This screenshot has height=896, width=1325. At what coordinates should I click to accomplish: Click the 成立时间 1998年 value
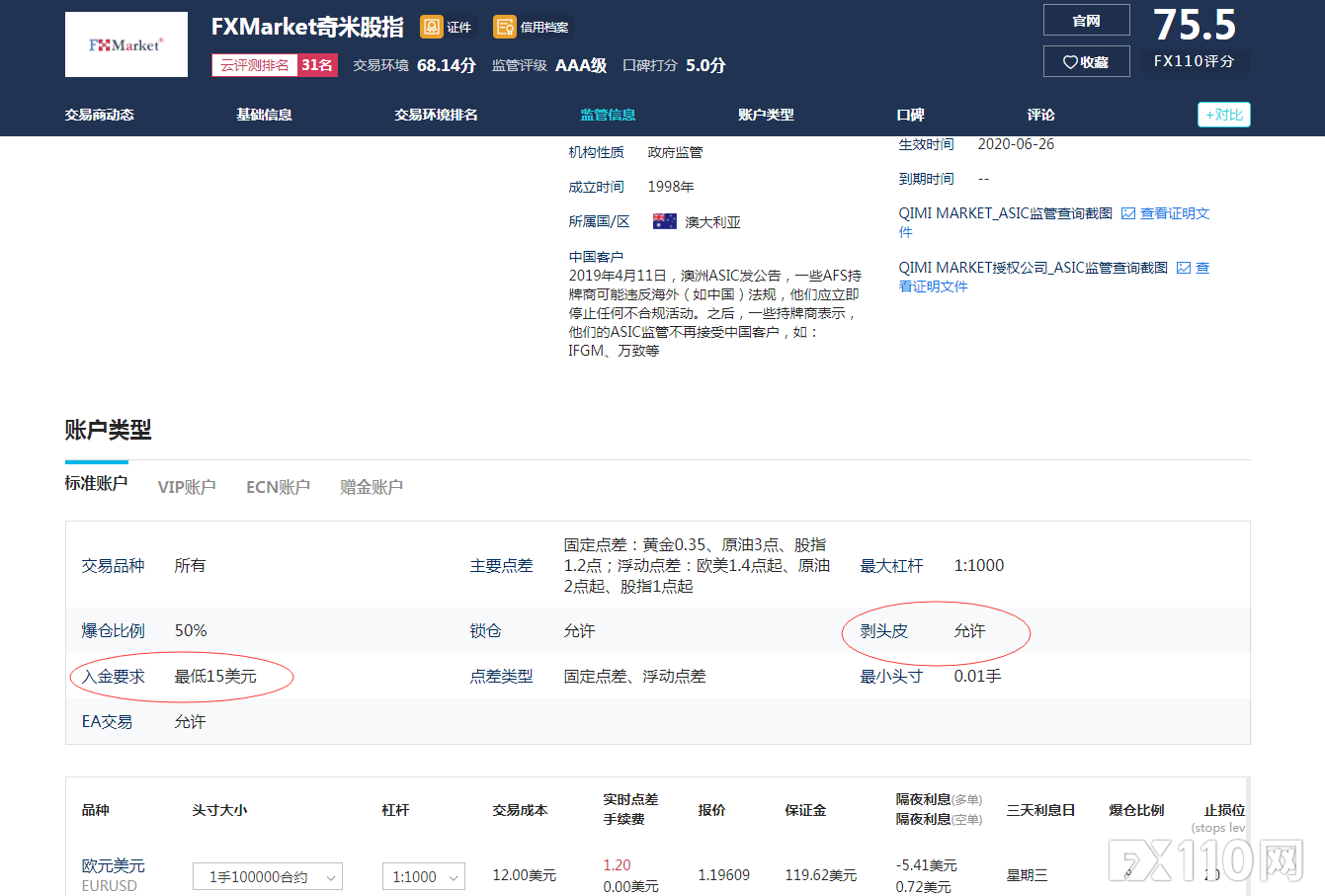[671, 187]
